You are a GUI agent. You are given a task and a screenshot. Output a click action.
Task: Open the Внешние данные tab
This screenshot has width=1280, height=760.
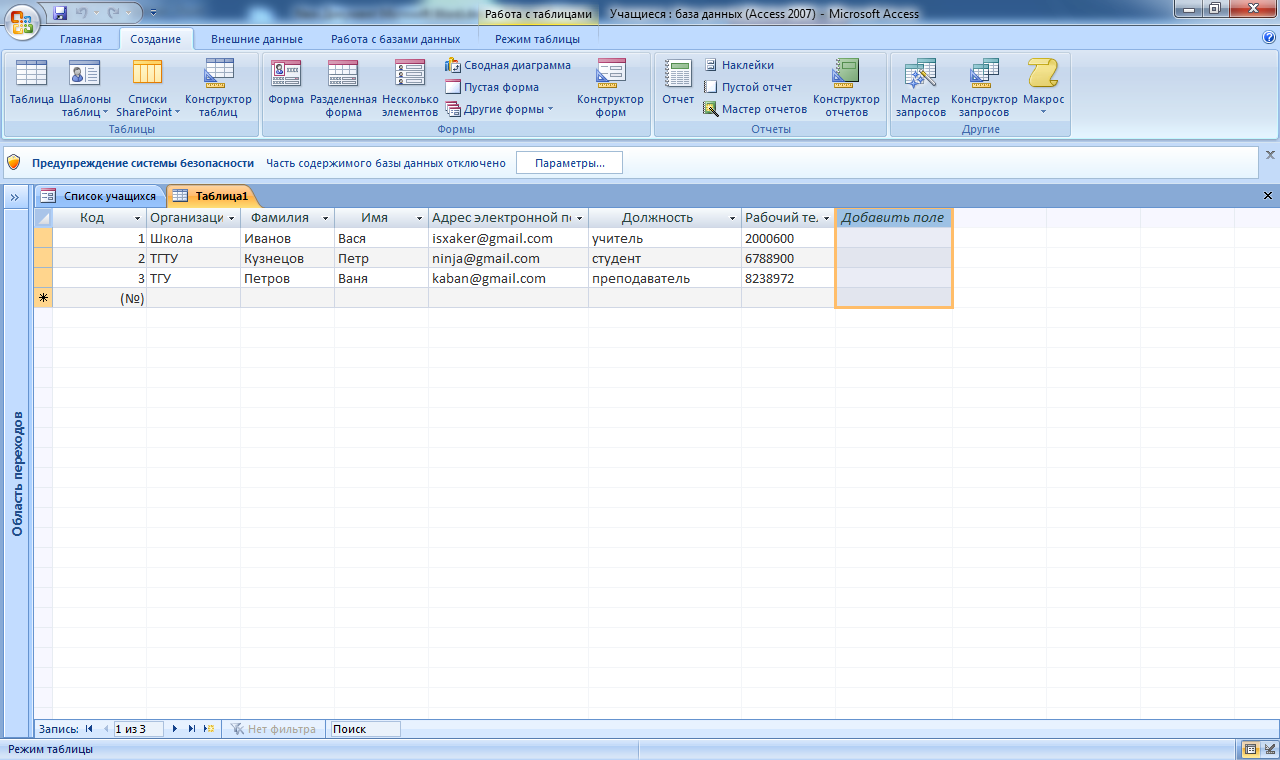(x=257, y=39)
